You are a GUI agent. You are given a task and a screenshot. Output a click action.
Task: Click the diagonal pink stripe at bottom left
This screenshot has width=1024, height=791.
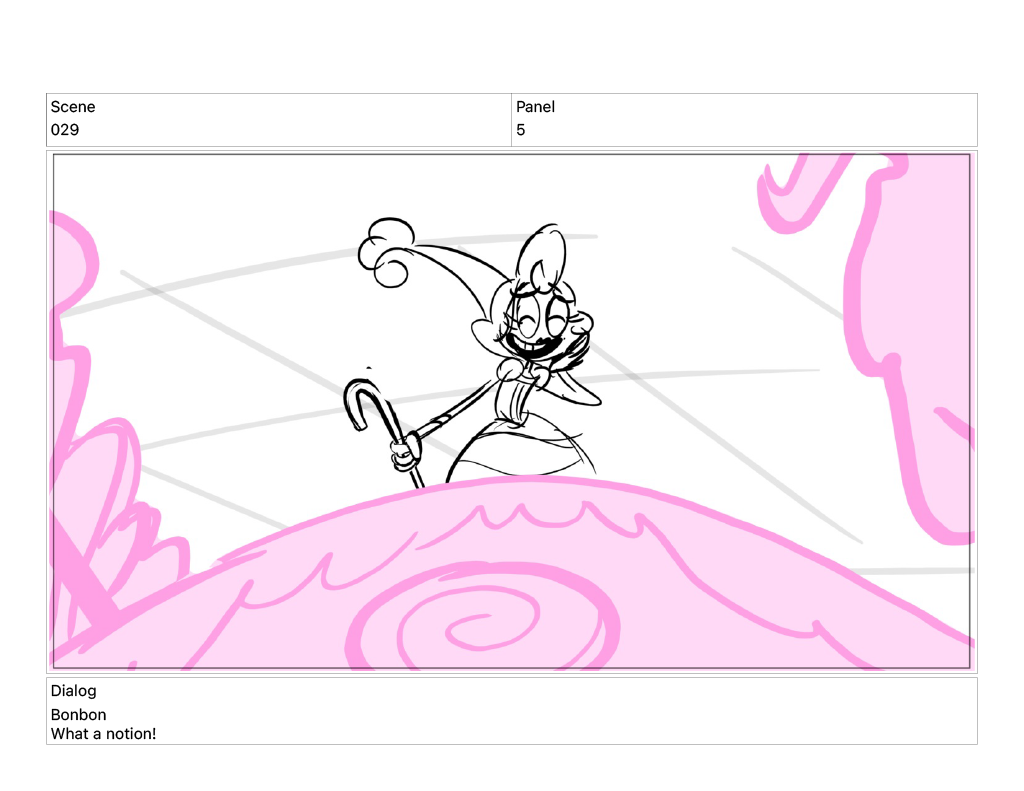pyautogui.click(x=92, y=590)
